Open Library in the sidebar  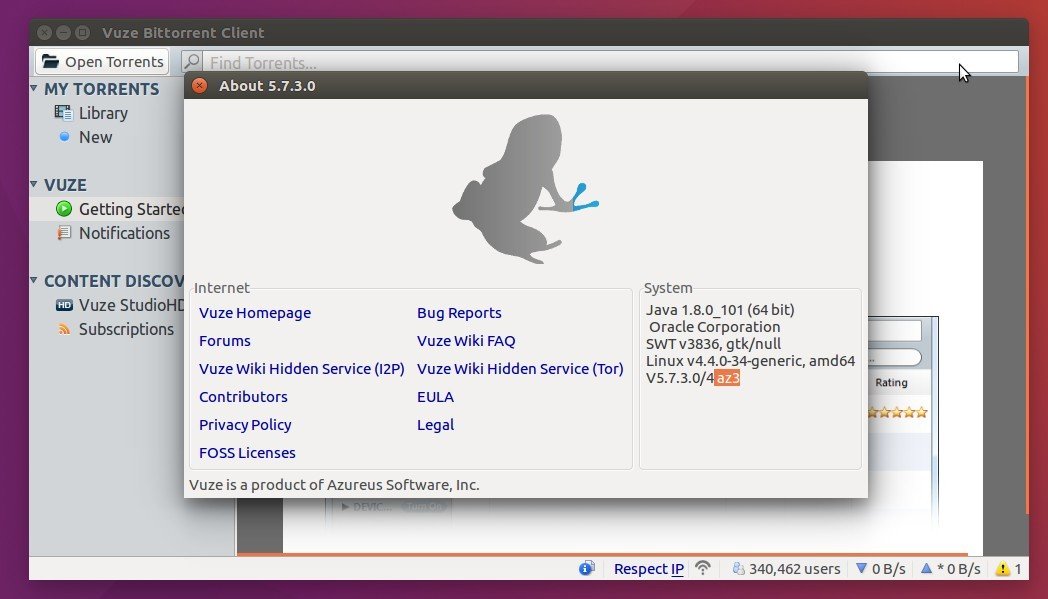tap(103, 113)
